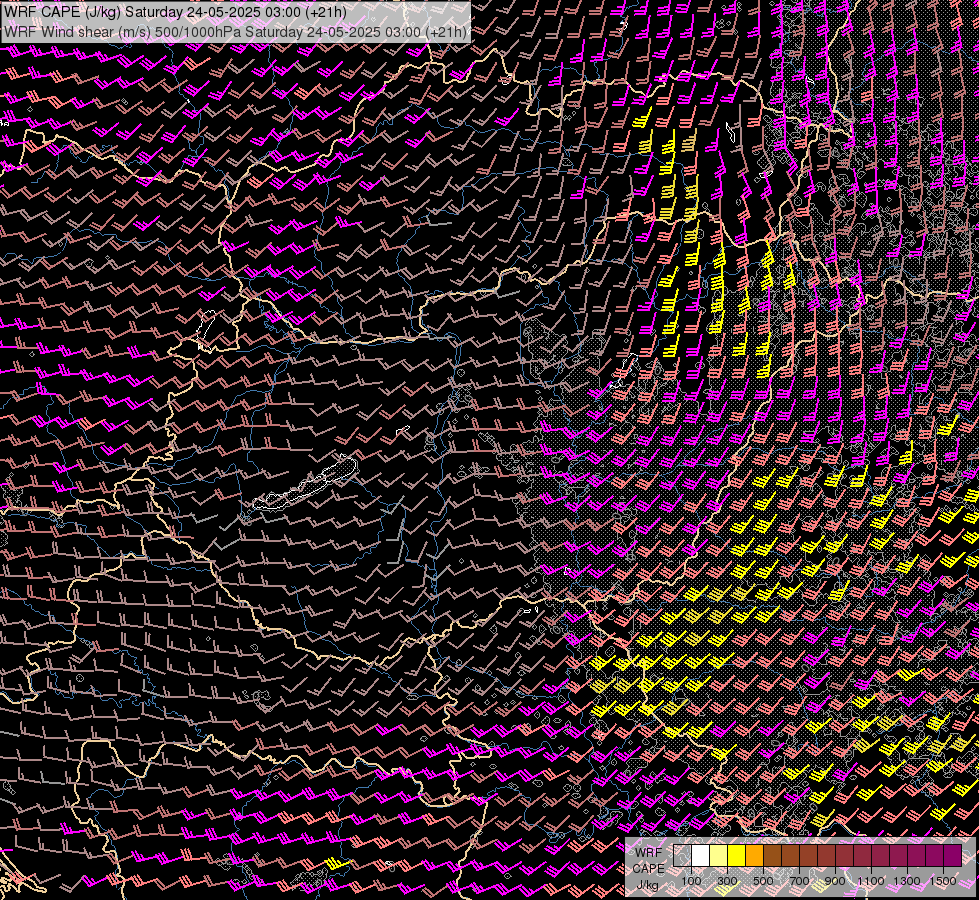979x900 pixels.
Task: Click the CAPE word in legend
Action: (648, 869)
